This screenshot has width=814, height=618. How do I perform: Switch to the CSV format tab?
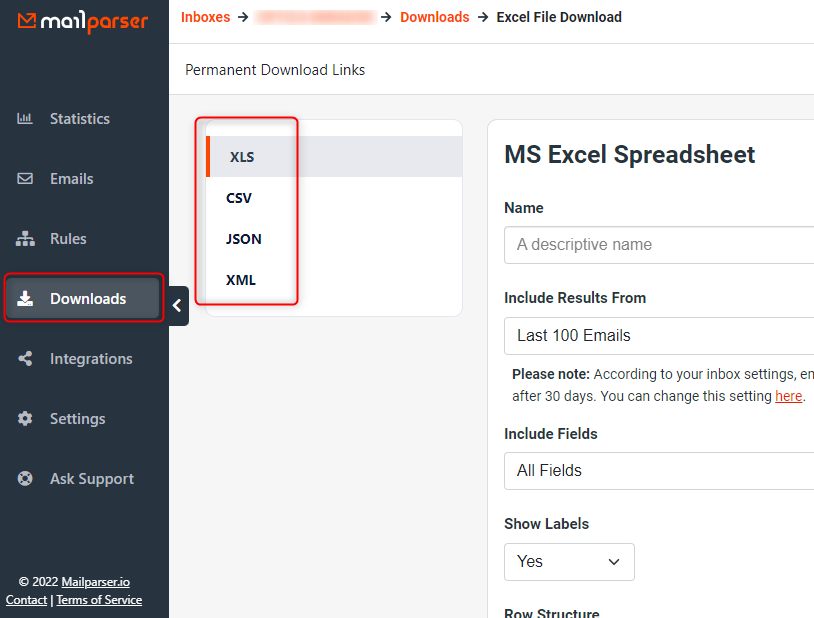pos(238,198)
